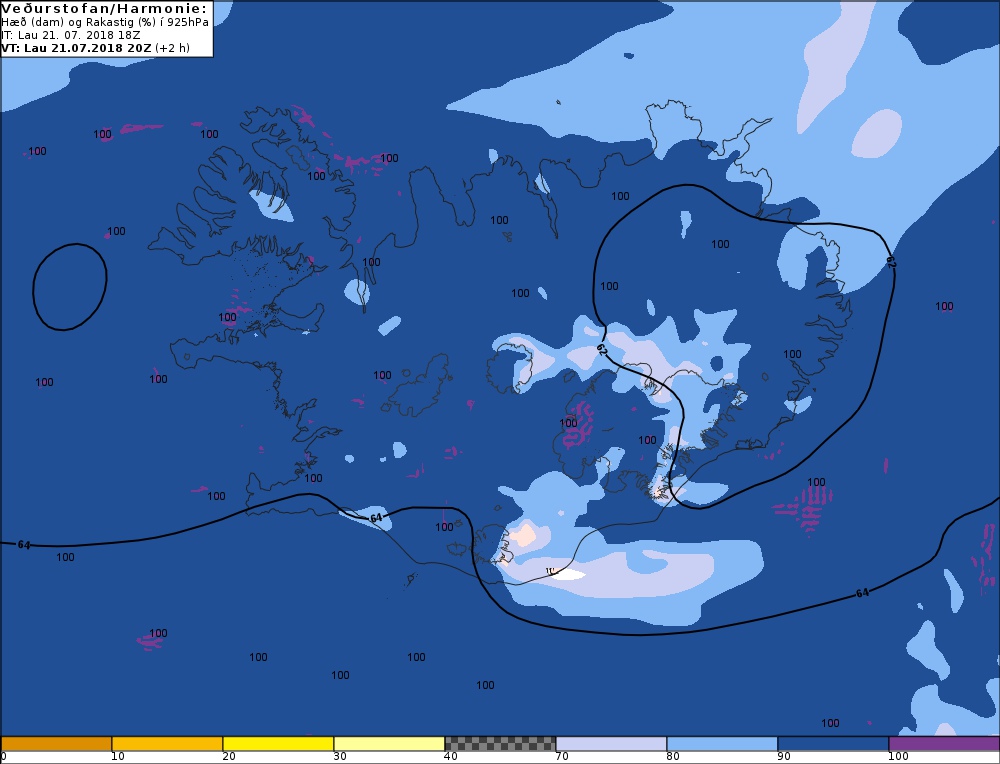This screenshot has height=764, width=1000.
Task: Select the 'VT: Lau 21.07.2018 20Z' text
Action: (77, 48)
